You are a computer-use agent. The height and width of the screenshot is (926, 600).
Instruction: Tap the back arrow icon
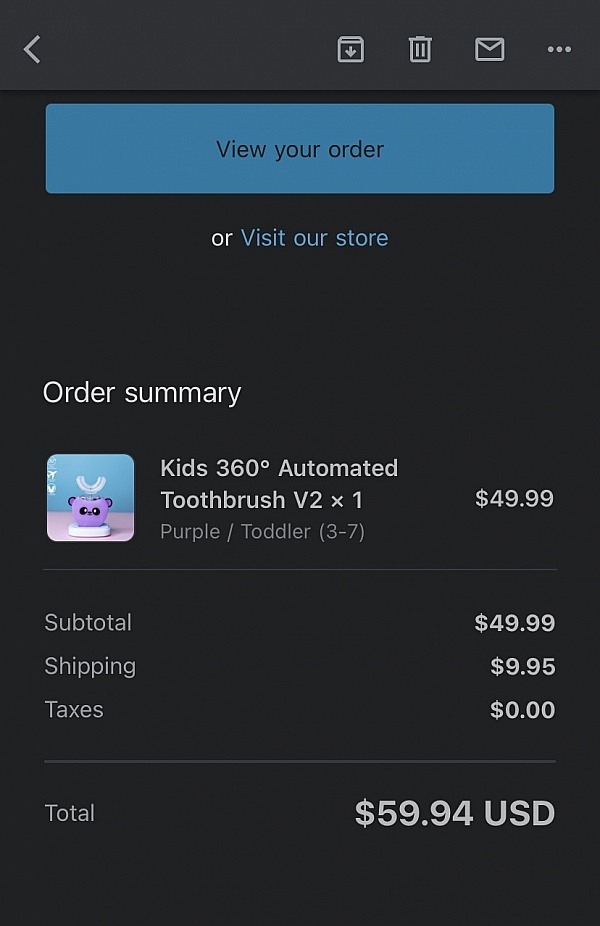32,49
